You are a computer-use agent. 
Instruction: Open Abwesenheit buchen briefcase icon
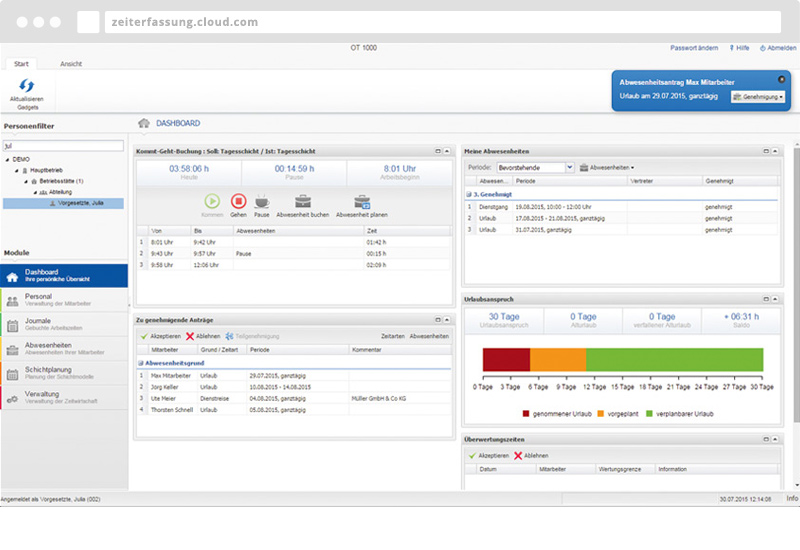(x=303, y=201)
